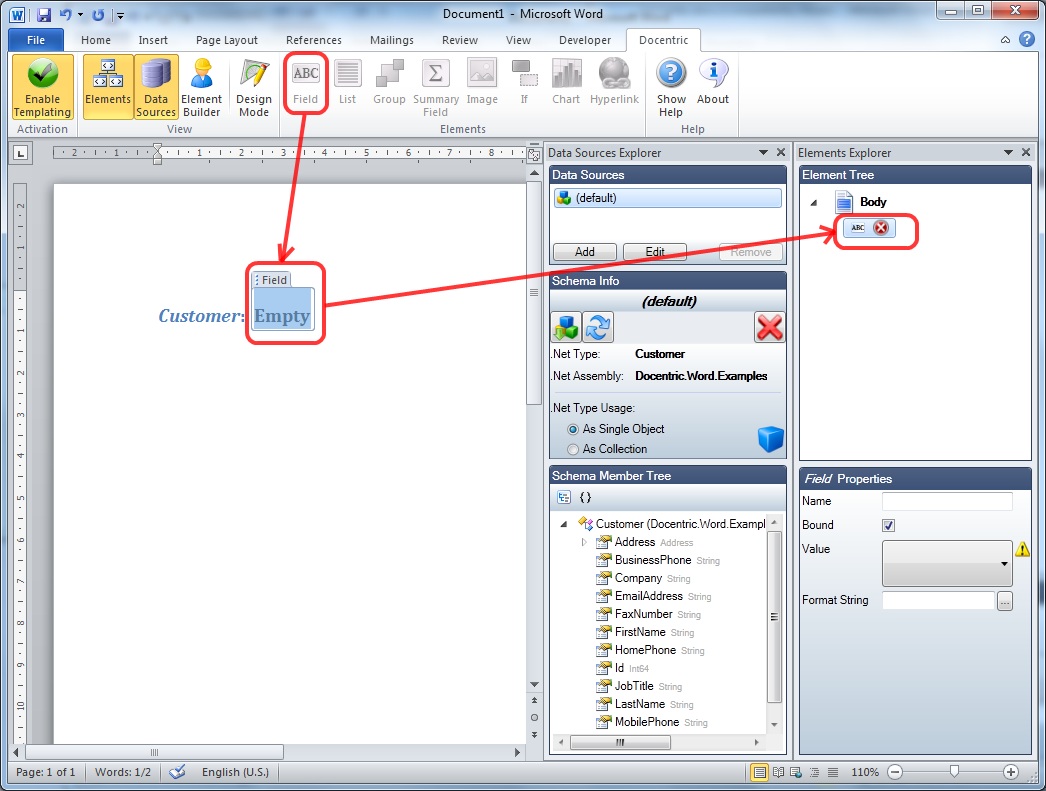Delete schema with the red X icon

(x=769, y=327)
